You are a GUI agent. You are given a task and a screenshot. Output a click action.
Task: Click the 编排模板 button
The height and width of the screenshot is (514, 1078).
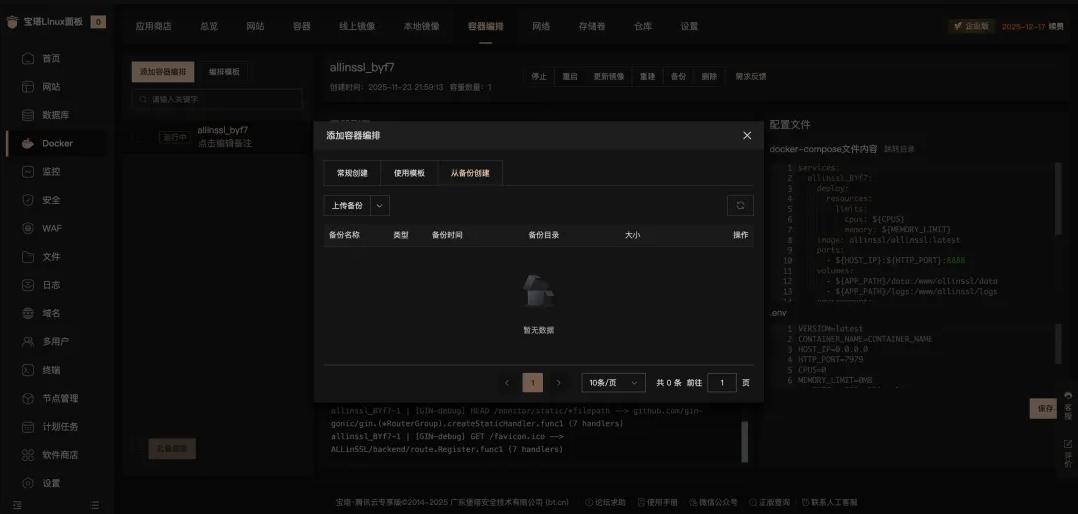pyautogui.click(x=224, y=72)
